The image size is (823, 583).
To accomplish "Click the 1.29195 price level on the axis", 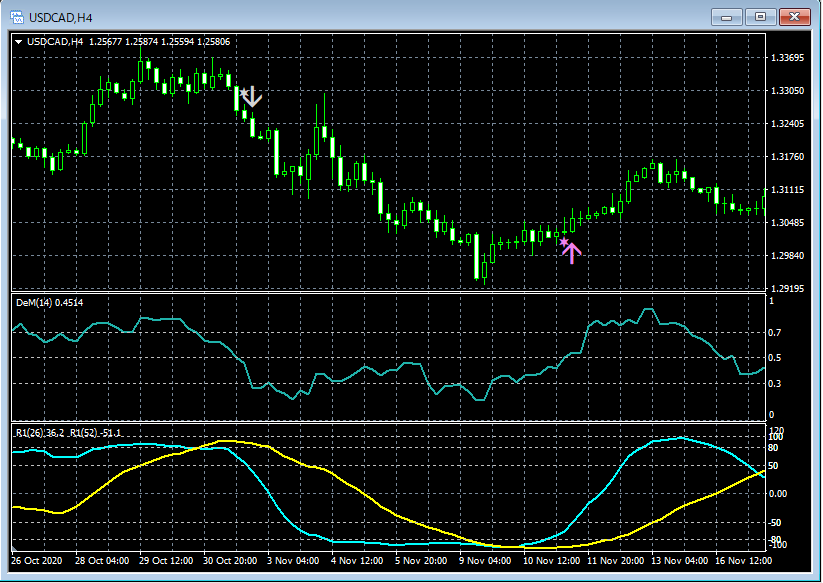I will pos(789,288).
